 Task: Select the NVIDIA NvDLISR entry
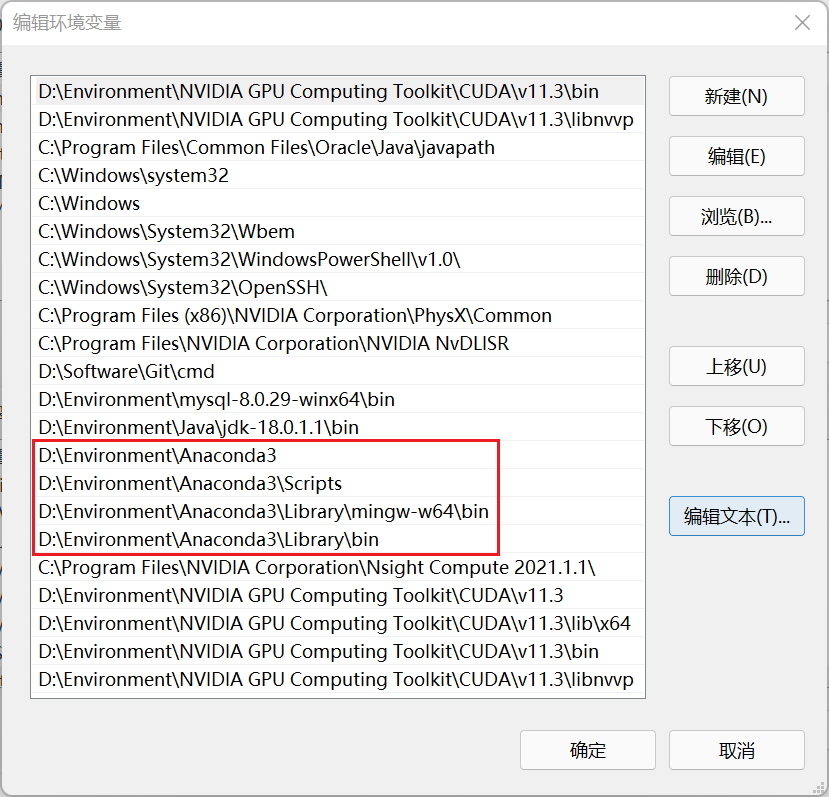[x=338, y=344]
